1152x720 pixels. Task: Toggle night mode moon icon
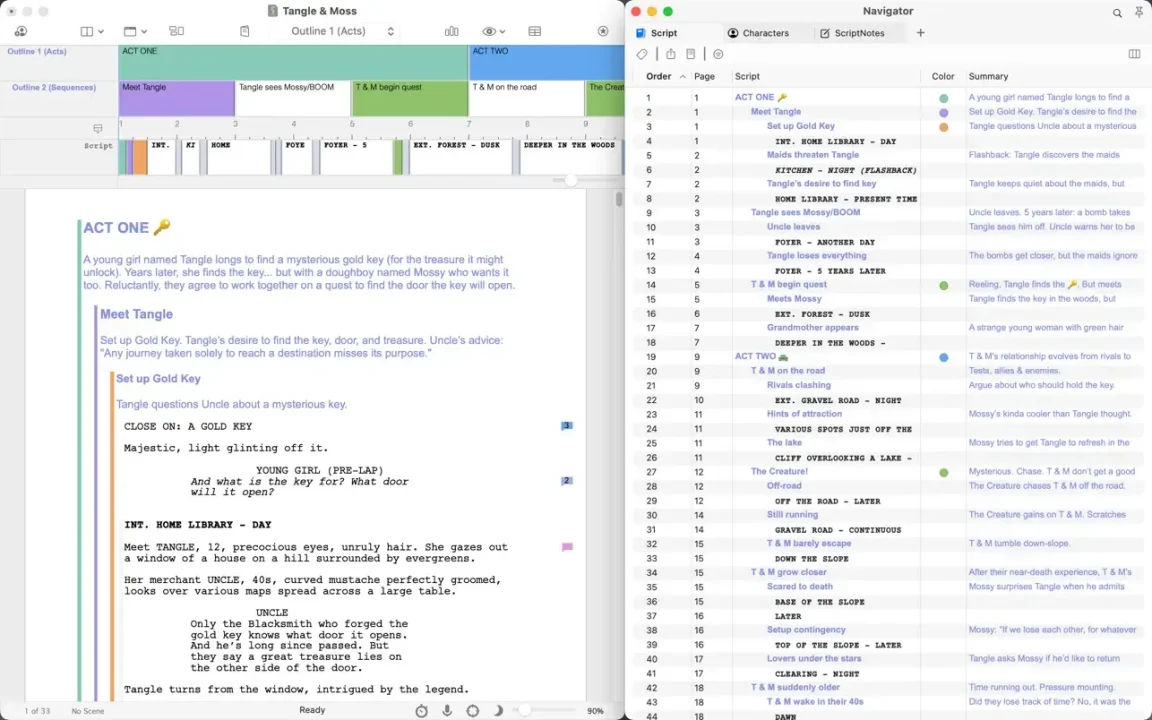pyautogui.click(x=498, y=710)
